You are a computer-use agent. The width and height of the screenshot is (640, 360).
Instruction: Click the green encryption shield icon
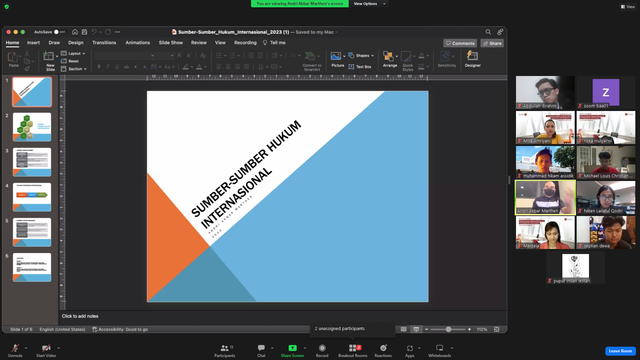[7, 7]
